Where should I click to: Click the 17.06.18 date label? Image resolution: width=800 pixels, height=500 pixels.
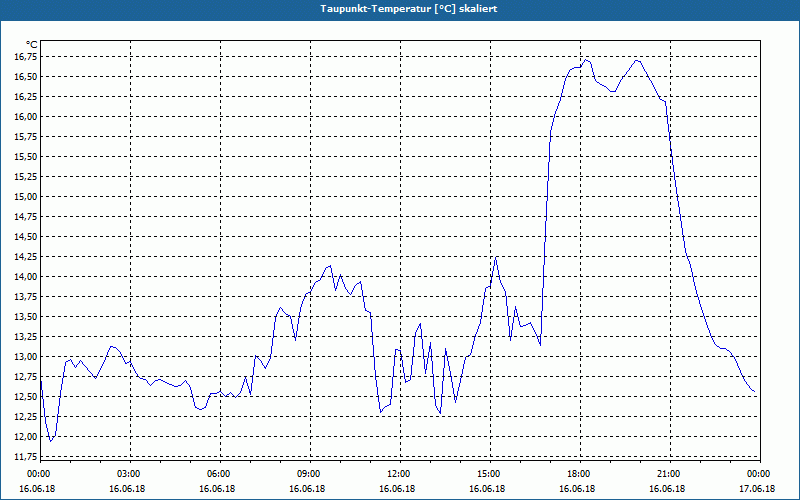758,489
